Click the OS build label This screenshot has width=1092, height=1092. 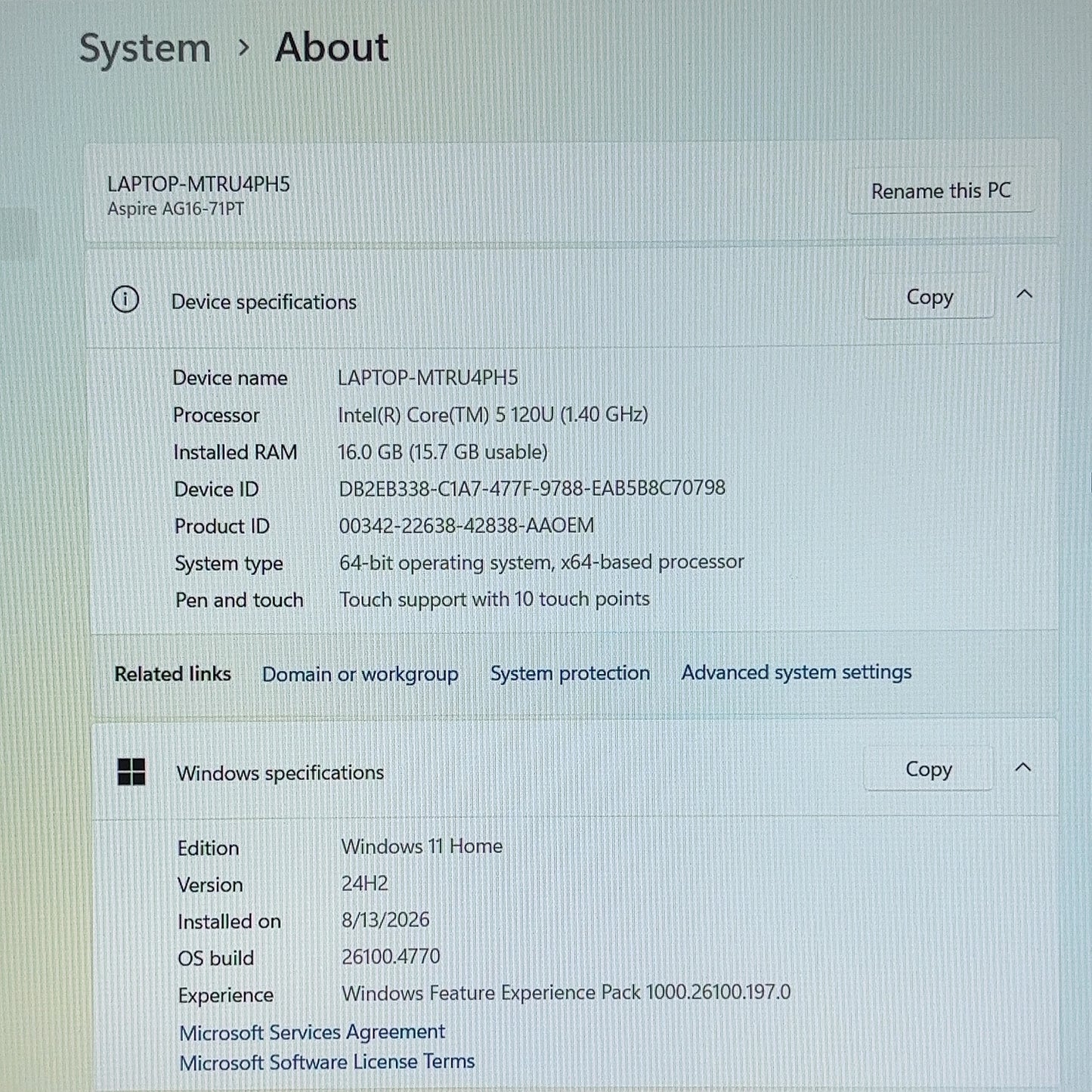click(x=215, y=958)
